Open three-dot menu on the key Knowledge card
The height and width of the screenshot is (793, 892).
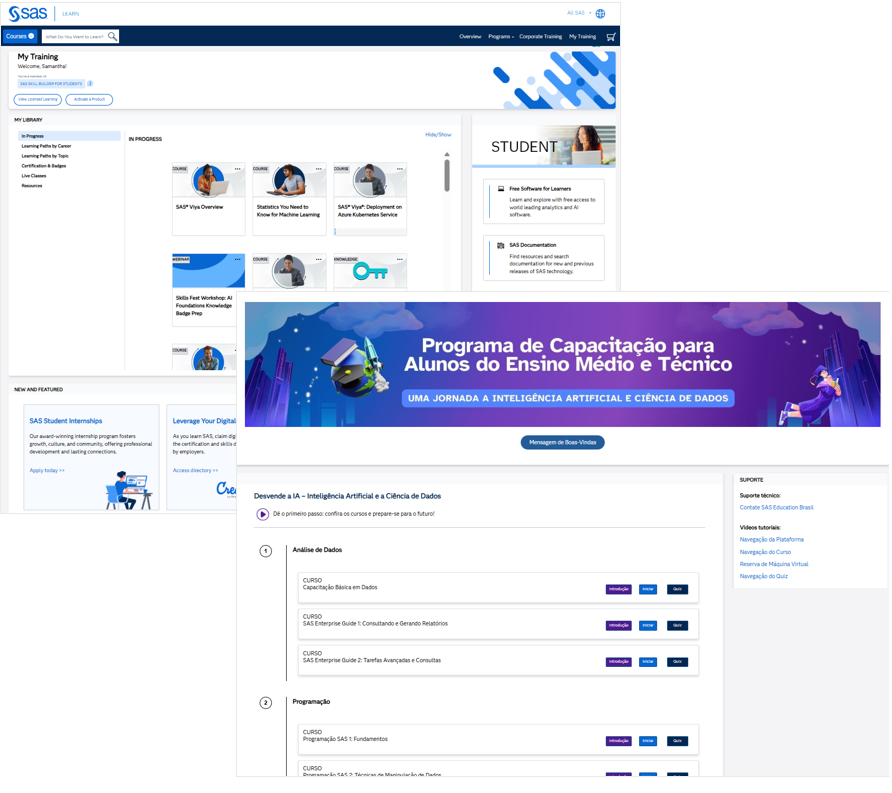point(400,259)
